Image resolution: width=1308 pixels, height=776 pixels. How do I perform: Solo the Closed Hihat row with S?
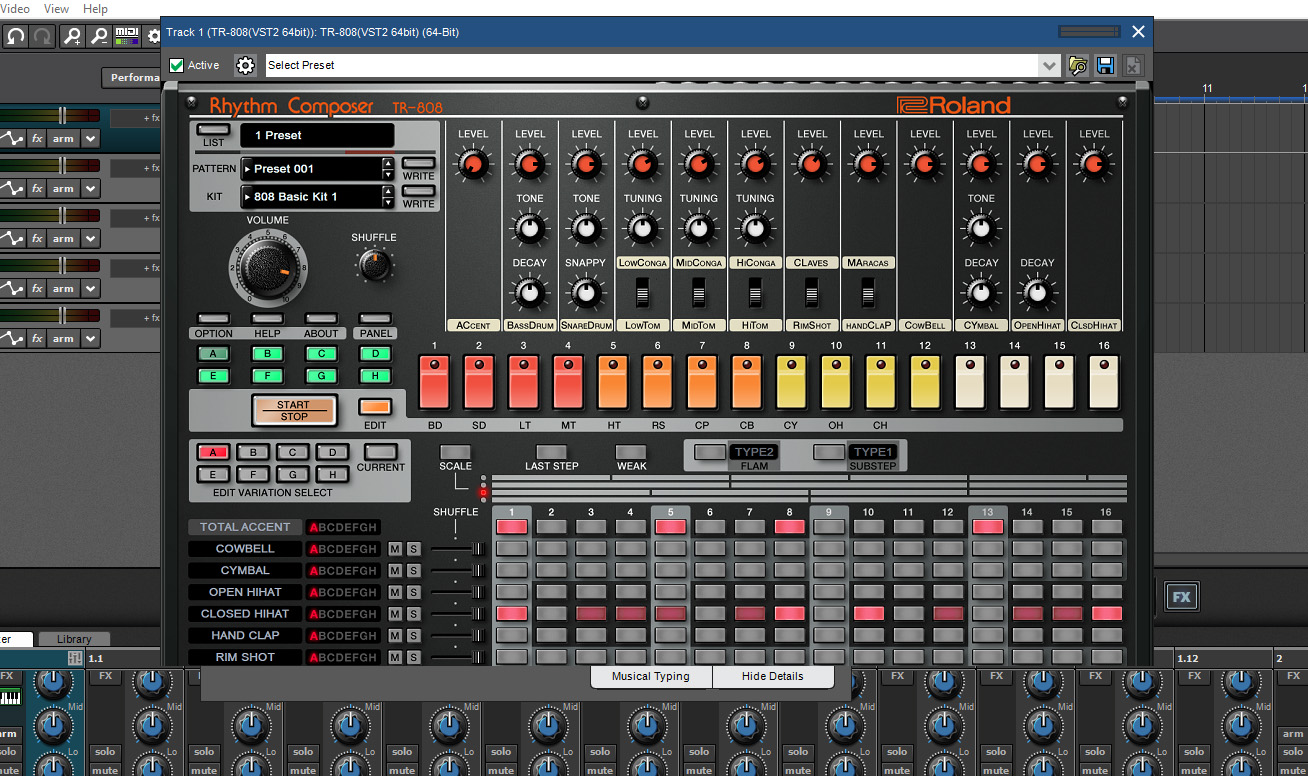click(x=413, y=614)
